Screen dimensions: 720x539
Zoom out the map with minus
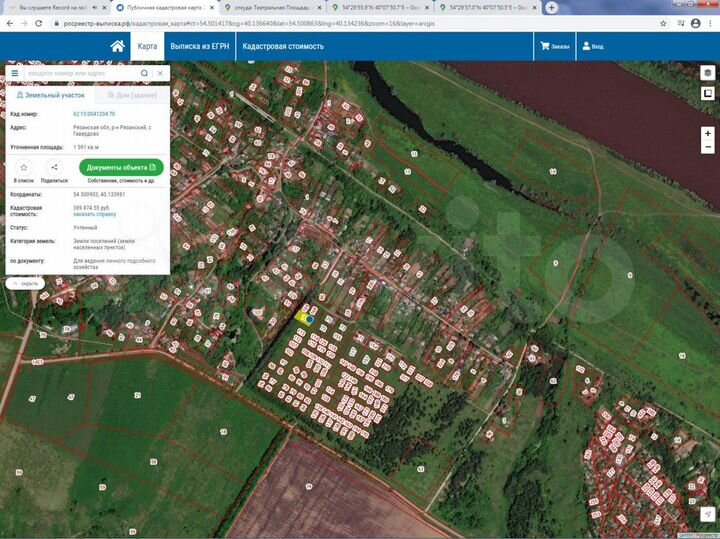pyautogui.click(x=708, y=147)
